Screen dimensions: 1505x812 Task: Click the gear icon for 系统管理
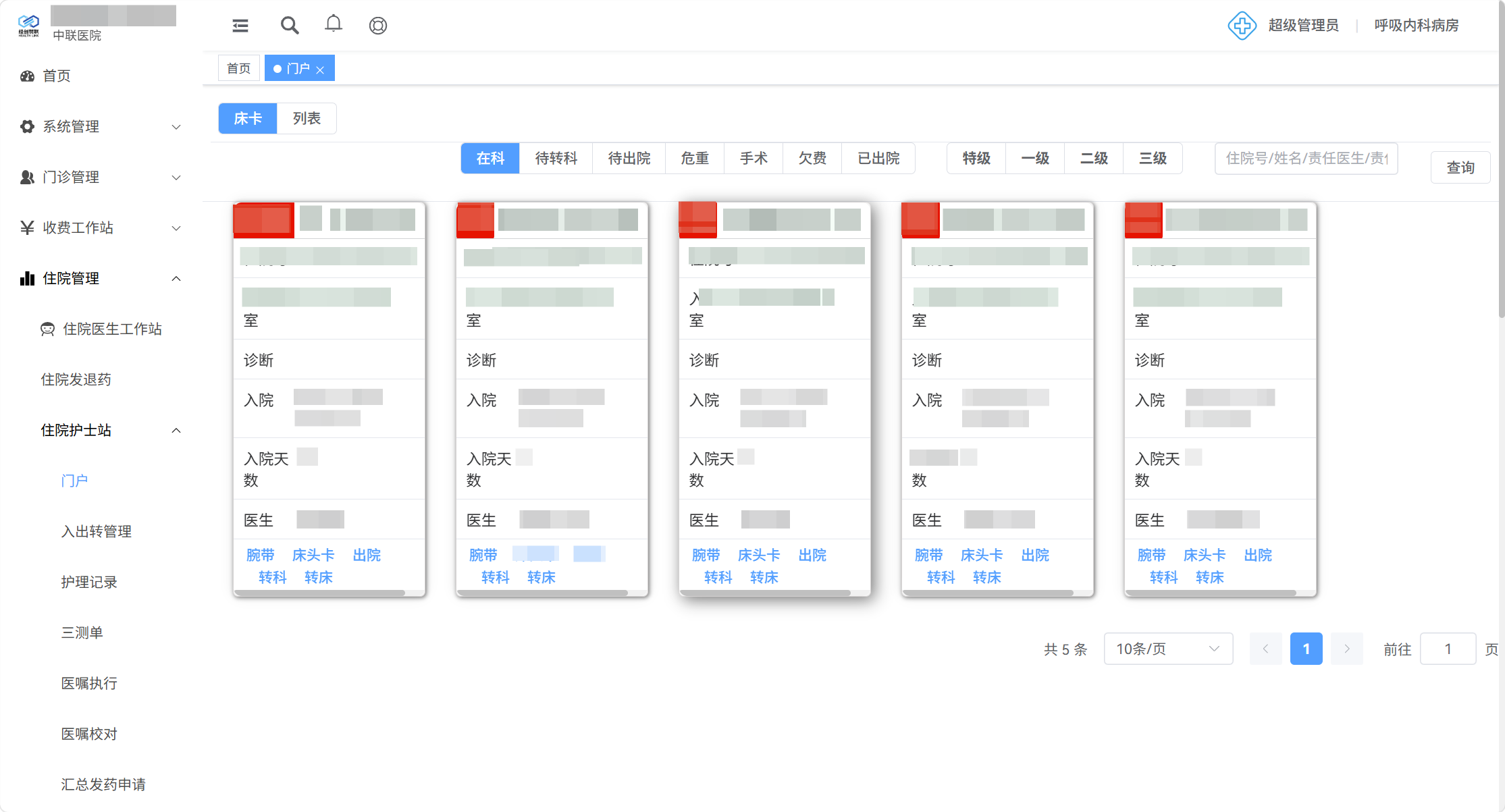27,126
